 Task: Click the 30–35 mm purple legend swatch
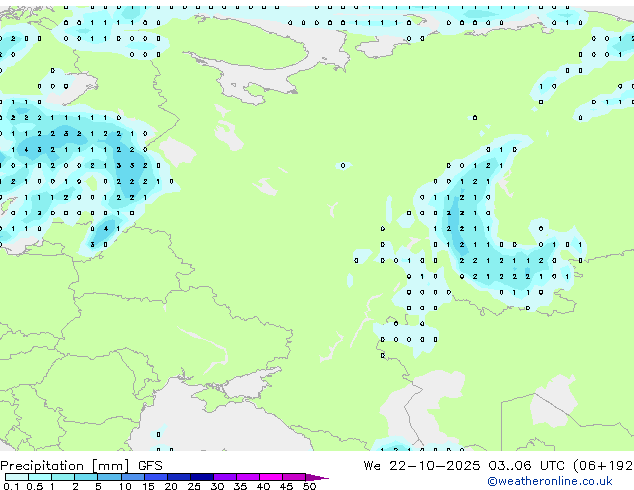click(225, 477)
